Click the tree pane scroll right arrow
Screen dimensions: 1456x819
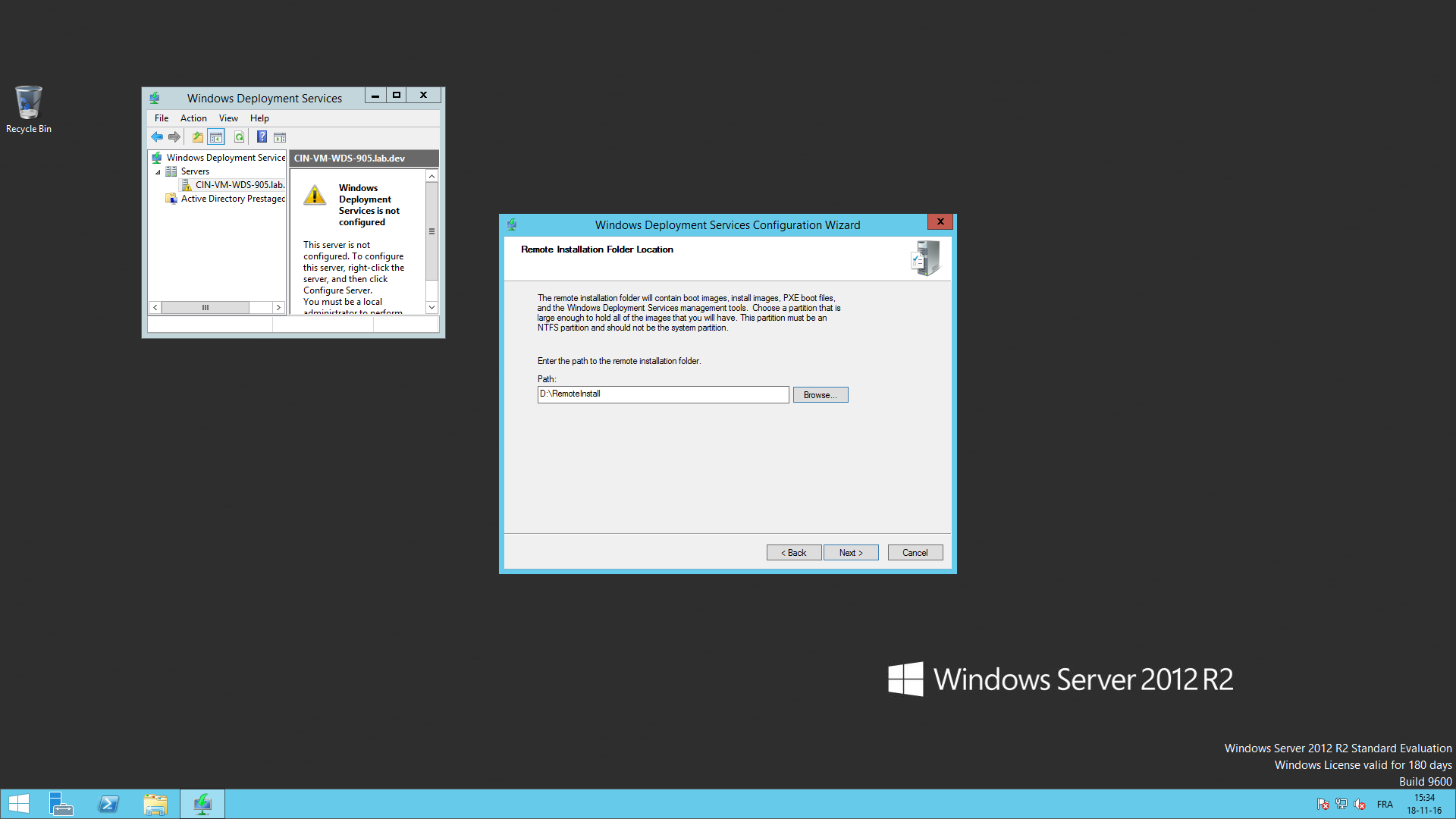(x=278, y=307)
